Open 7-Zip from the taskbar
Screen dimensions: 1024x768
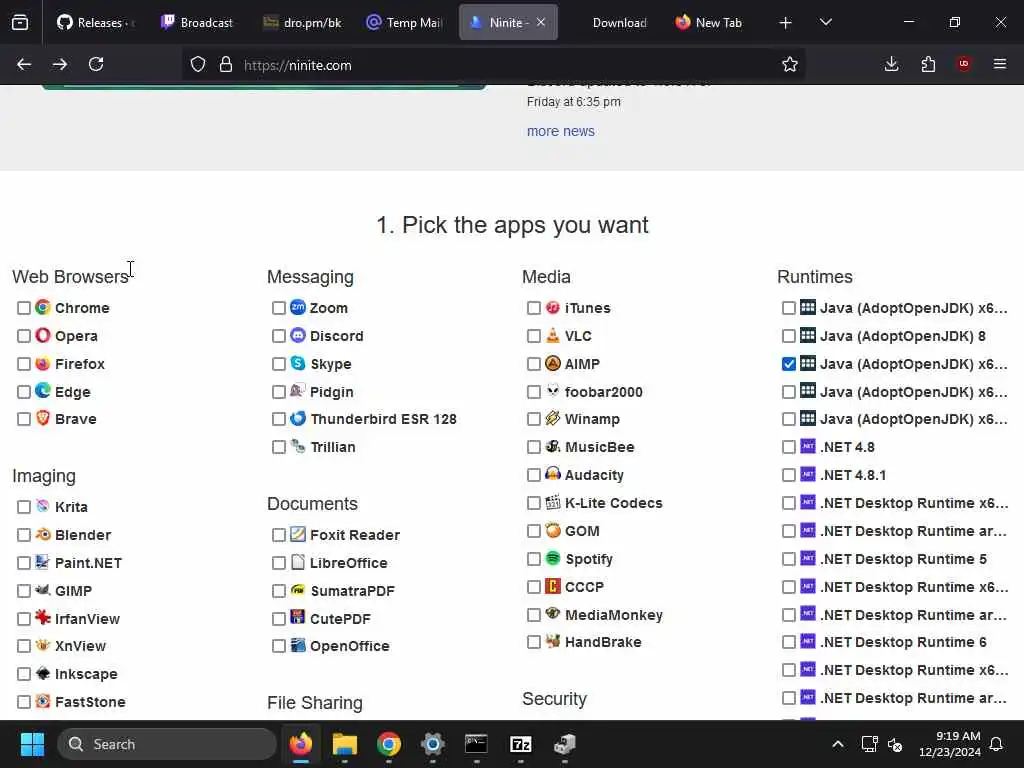pyautogui.click(x=520, y=744)
